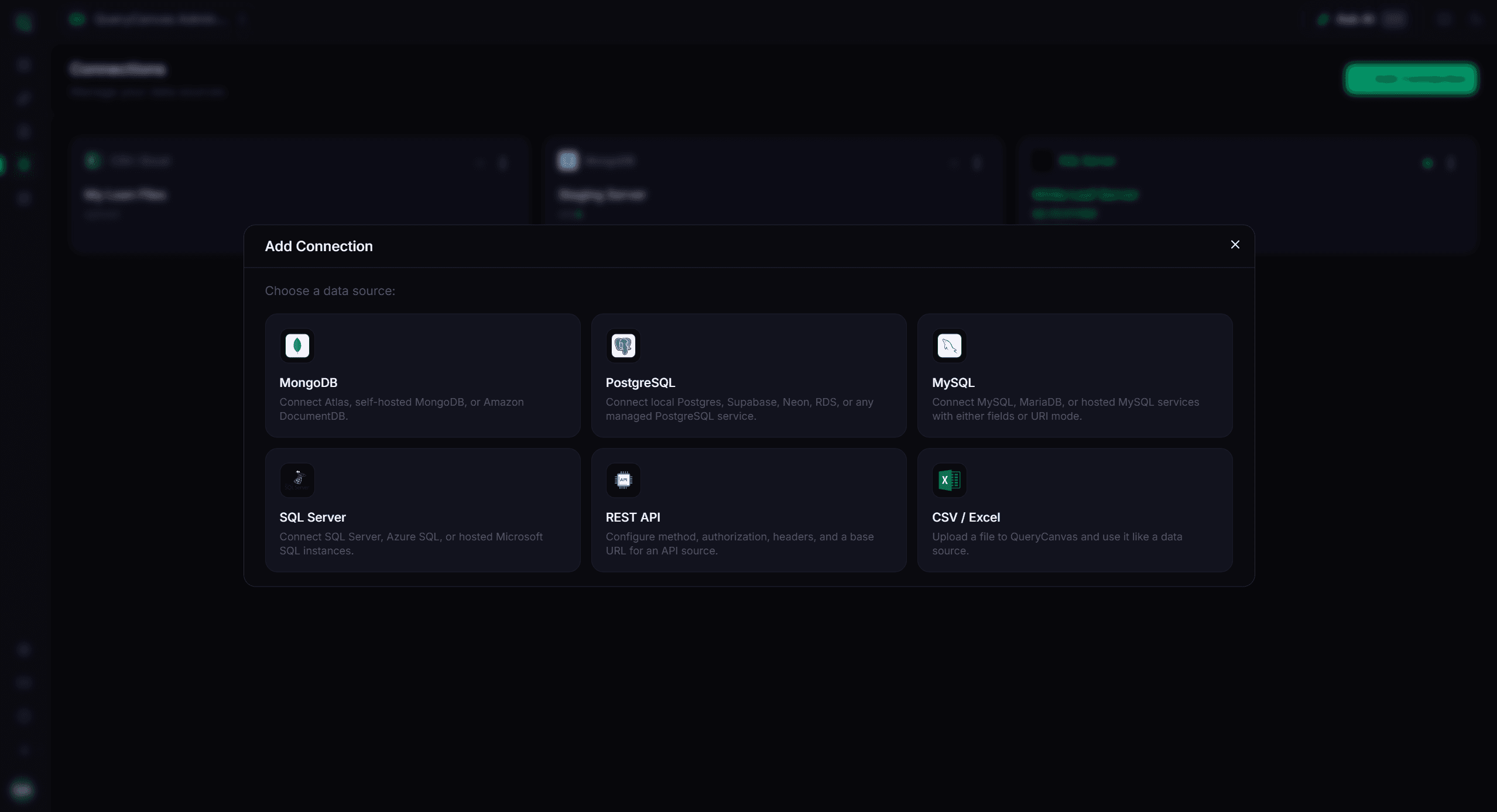
Task: Select the "REST API" card title
Action: pos(632,517)
